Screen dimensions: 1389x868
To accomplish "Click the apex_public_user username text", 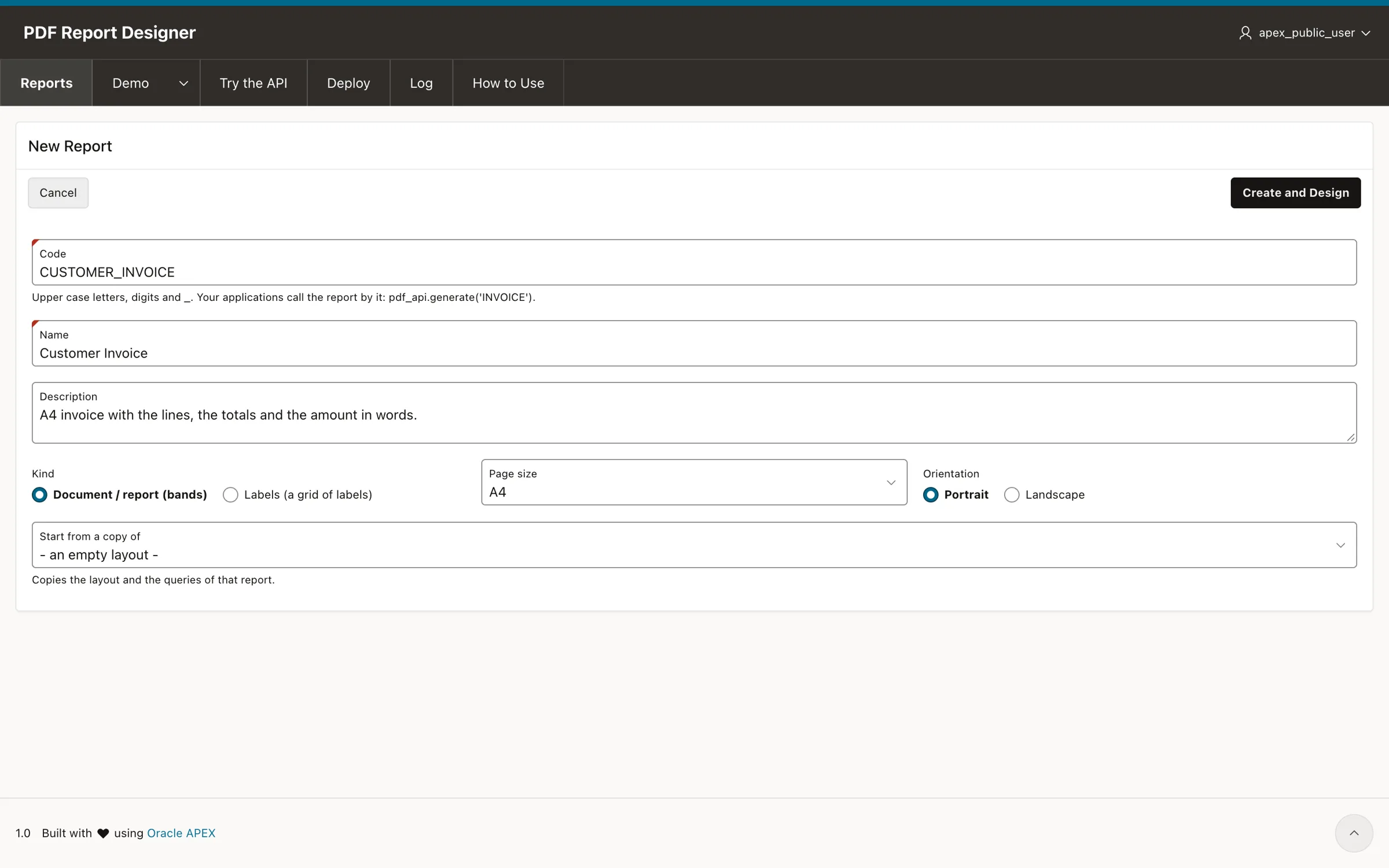I will [x=1306, y=33].
